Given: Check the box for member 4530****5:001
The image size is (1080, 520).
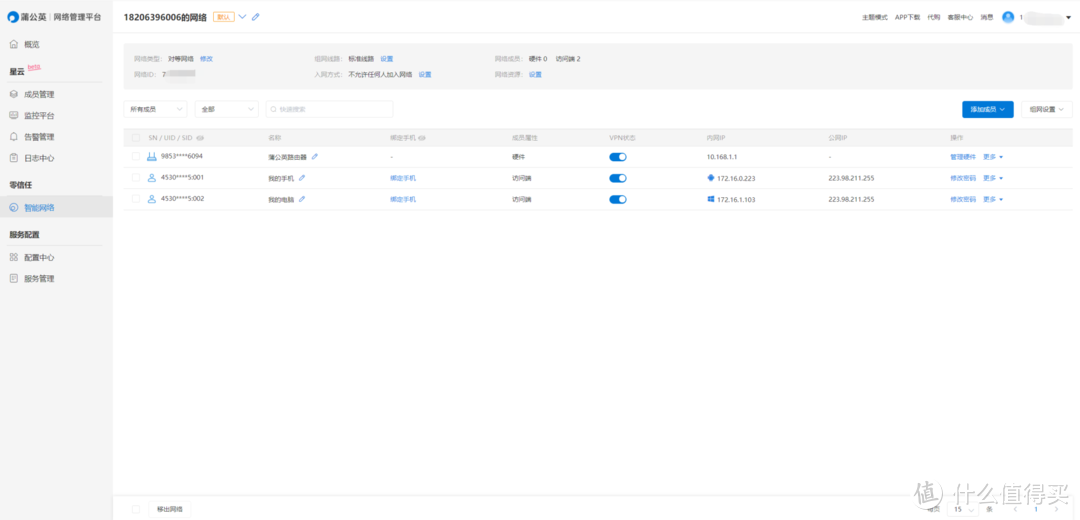Looking at the screenshot, I should click(136, 178).
